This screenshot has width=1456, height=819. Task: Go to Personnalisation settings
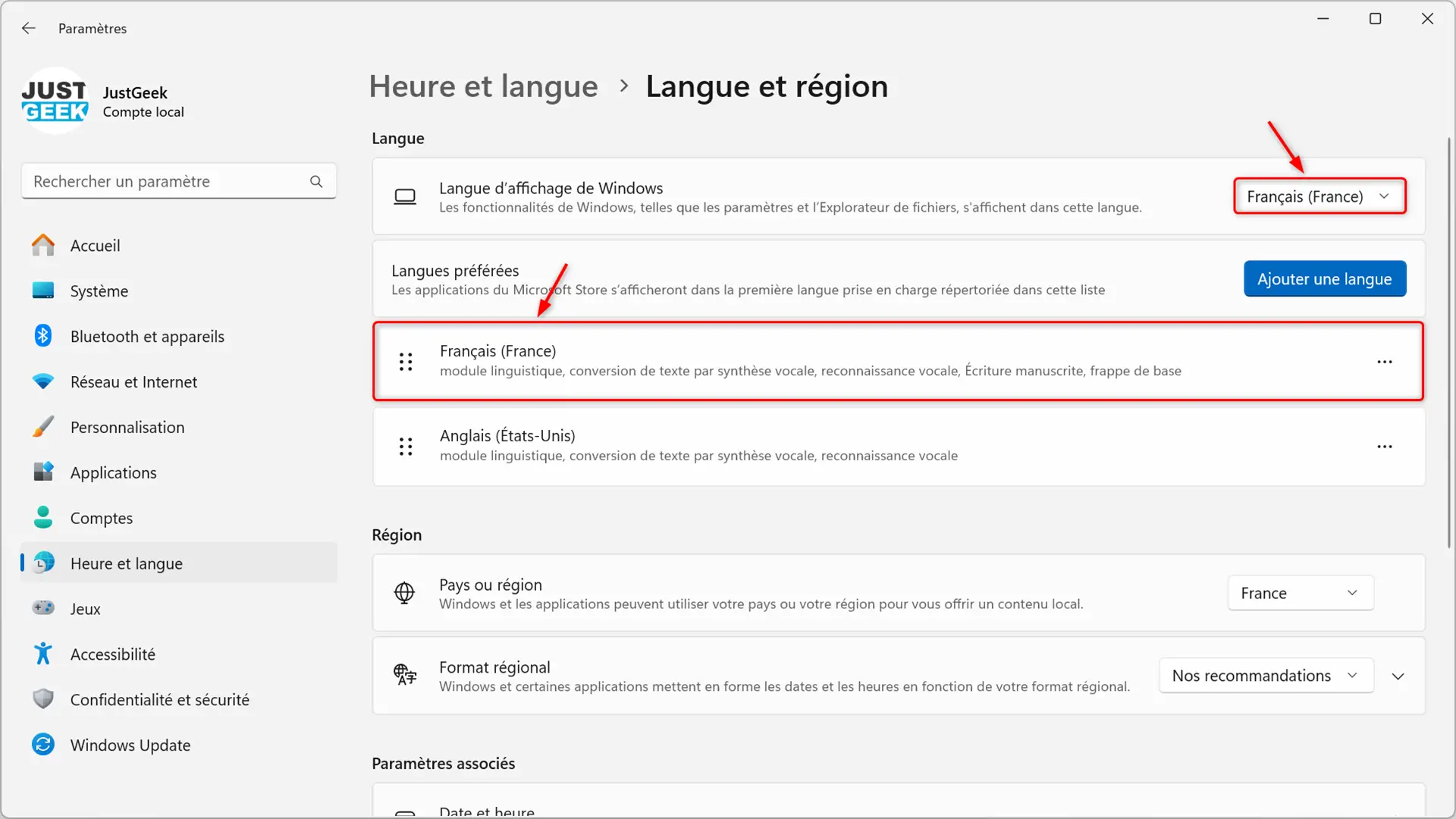pyautogui.click(x=127, y=428)
